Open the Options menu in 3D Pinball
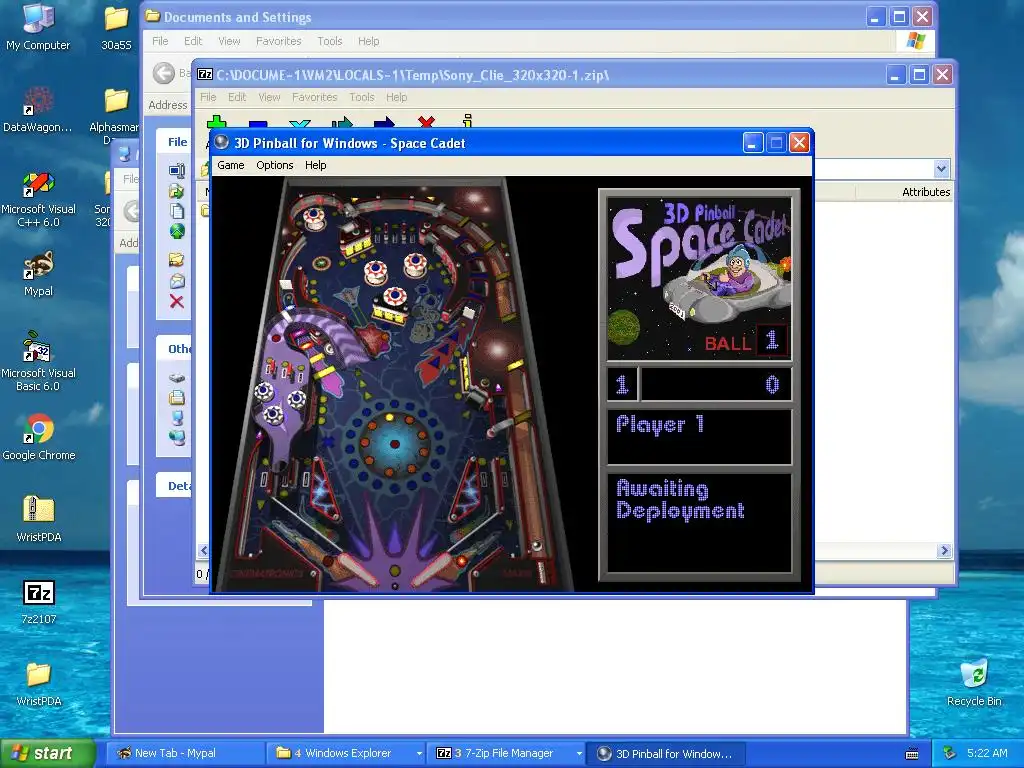Image resolution: width=1024 pixels, height=768 pixels. point(274,165)
